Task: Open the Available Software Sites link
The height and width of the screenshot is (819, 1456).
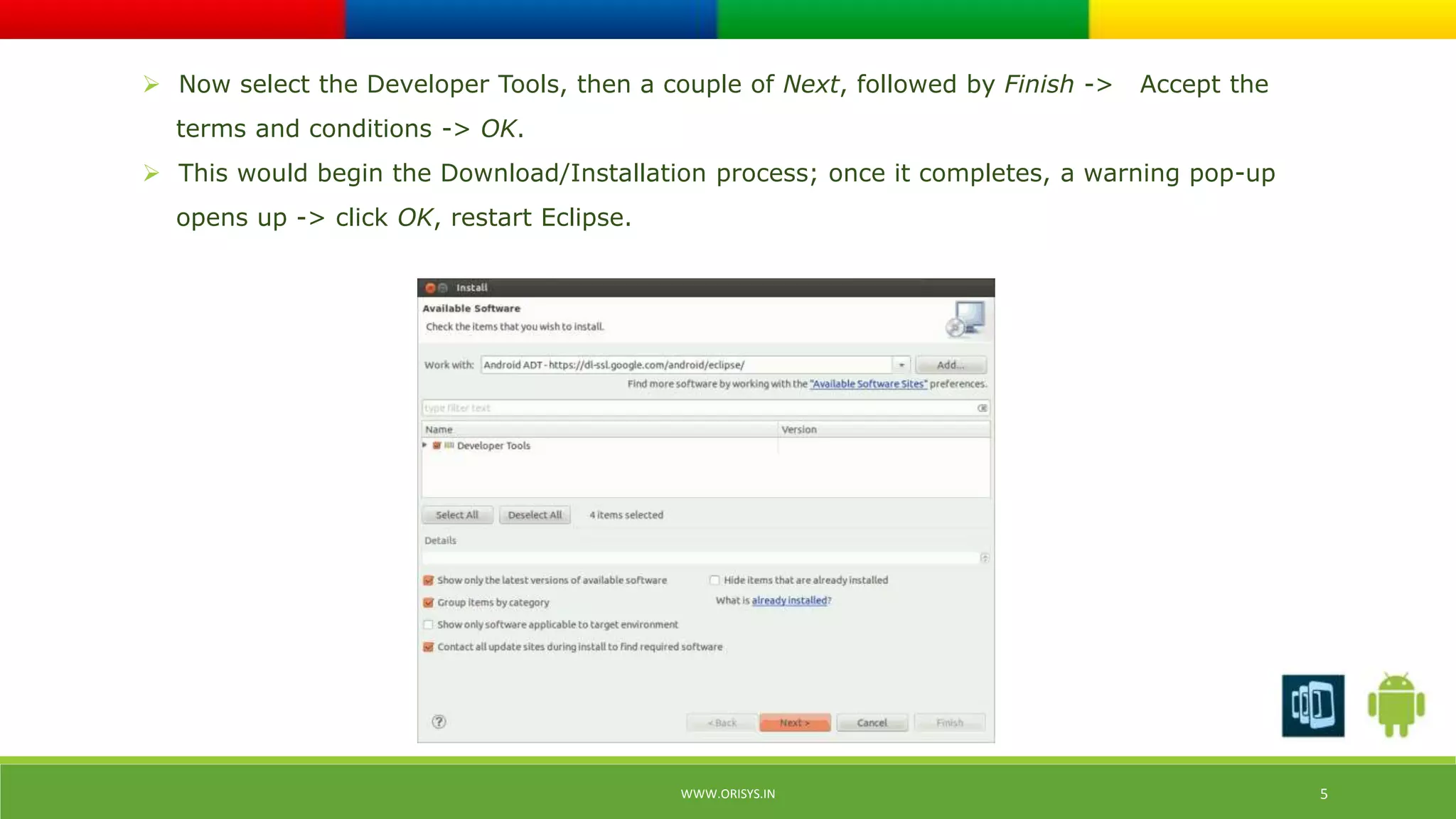Action: pos(869,384)
